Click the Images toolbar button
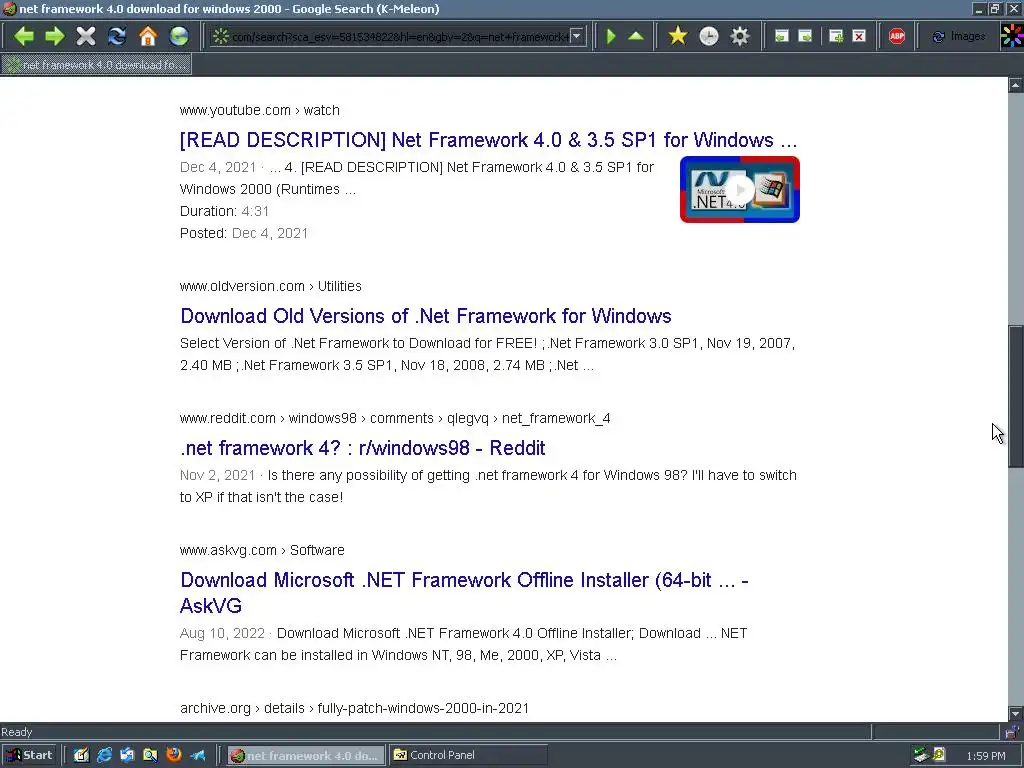Screen dimensions: 1024x768 coord(959,36)
